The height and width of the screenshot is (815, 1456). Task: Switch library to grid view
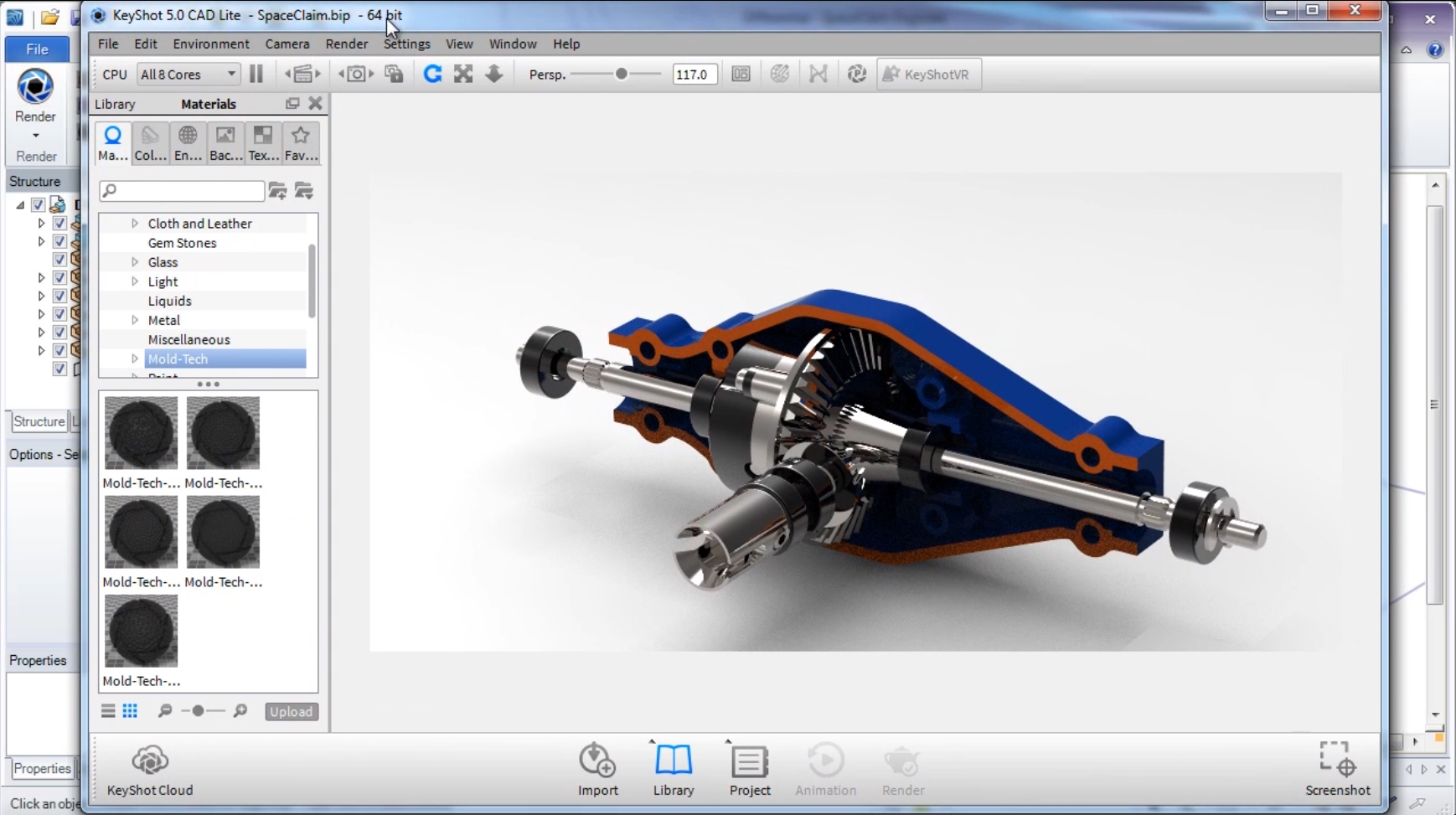(130, 711)
